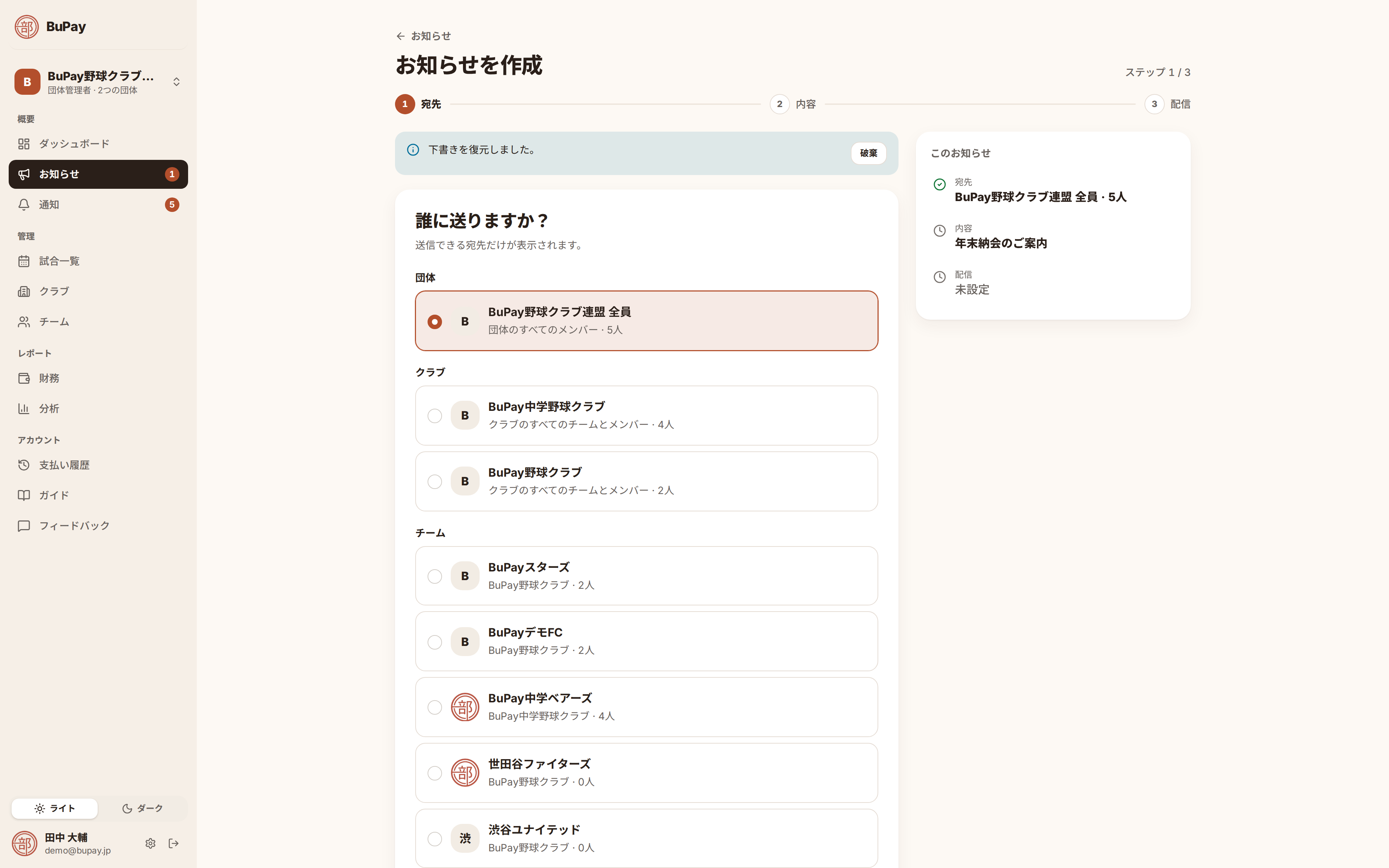Screen dimensions: 1389x868
Task: Select the BuPay野球クラブ club radio button
Action: (434, 482)
